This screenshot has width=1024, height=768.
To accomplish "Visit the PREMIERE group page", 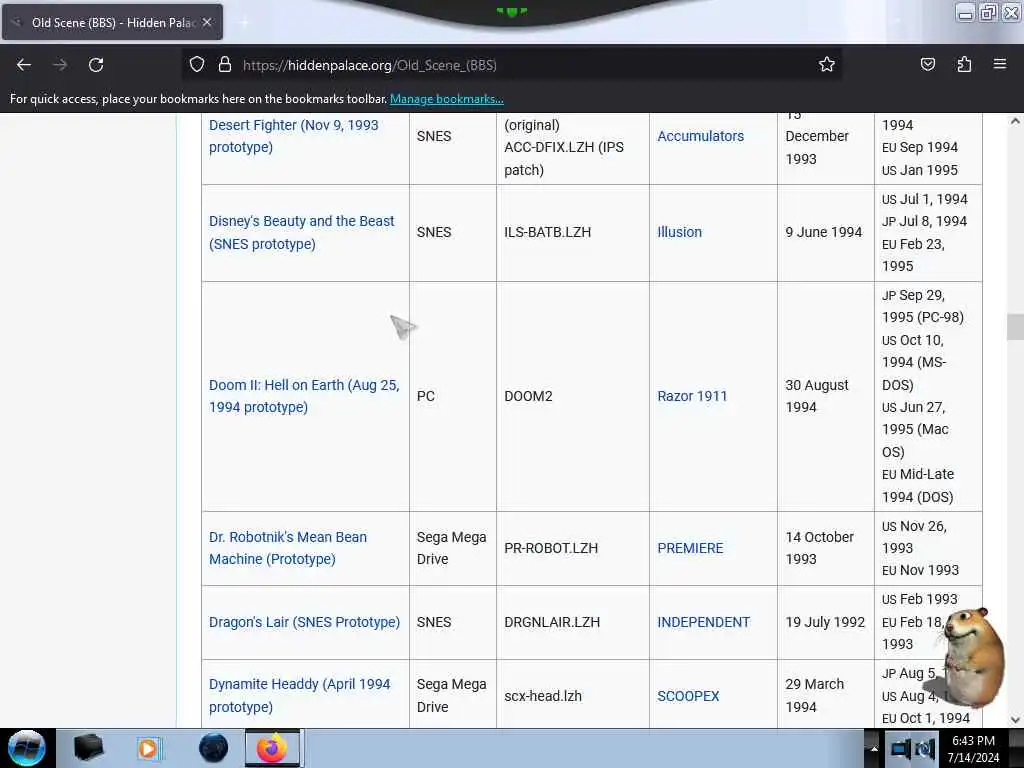I will (690, 548).
